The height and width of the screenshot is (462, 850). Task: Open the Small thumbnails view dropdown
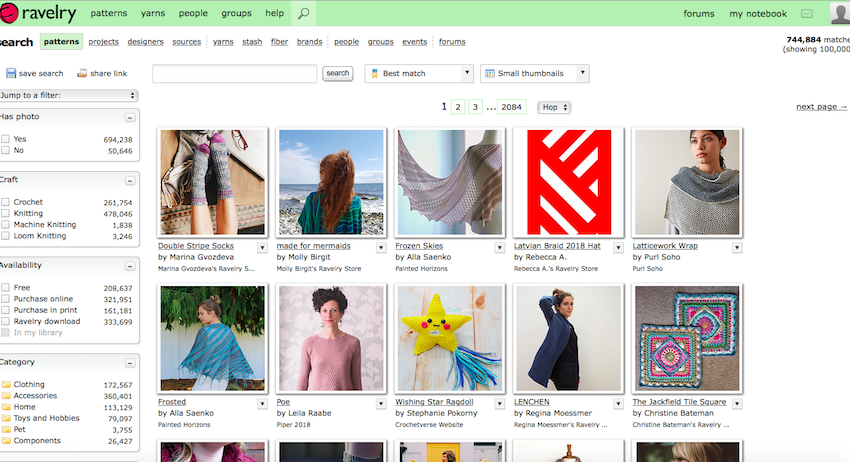click(x=535, y=73)
